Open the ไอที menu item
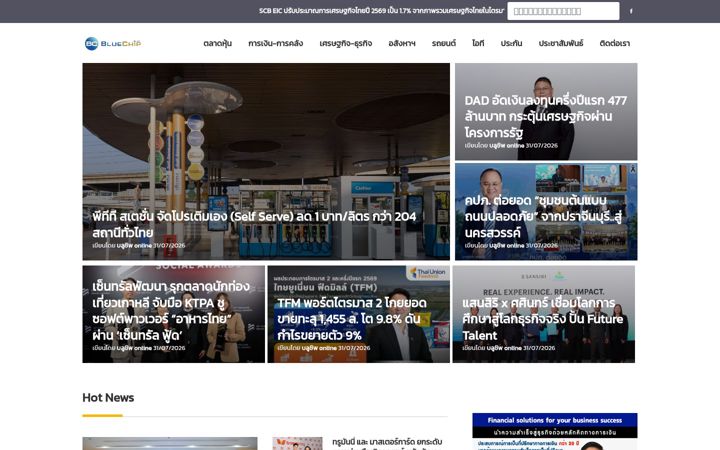This screenshot has width=720, height=450. (x=478, y=44)
